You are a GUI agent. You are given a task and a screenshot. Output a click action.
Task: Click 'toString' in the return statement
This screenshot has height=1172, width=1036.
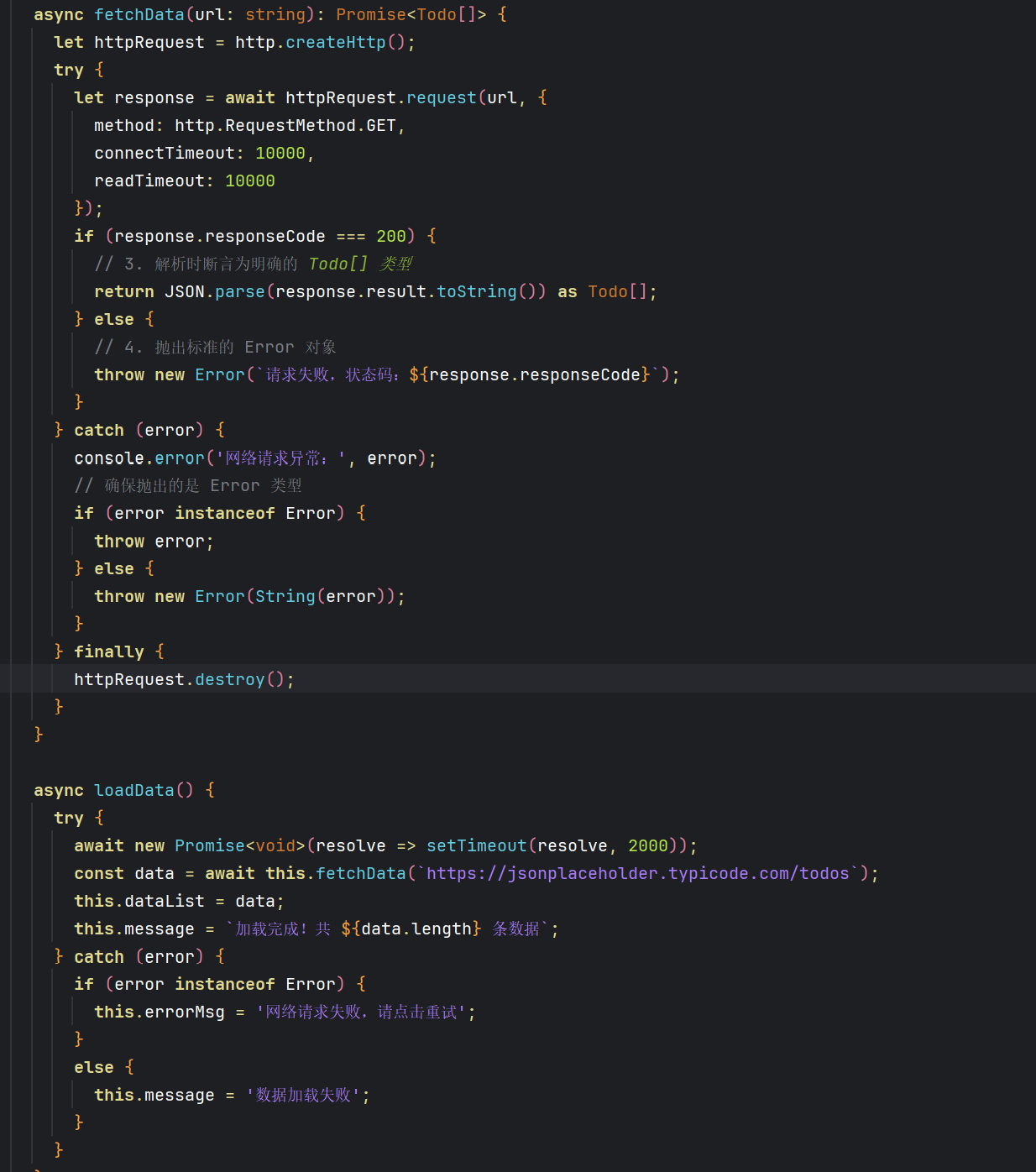(477, 291)
